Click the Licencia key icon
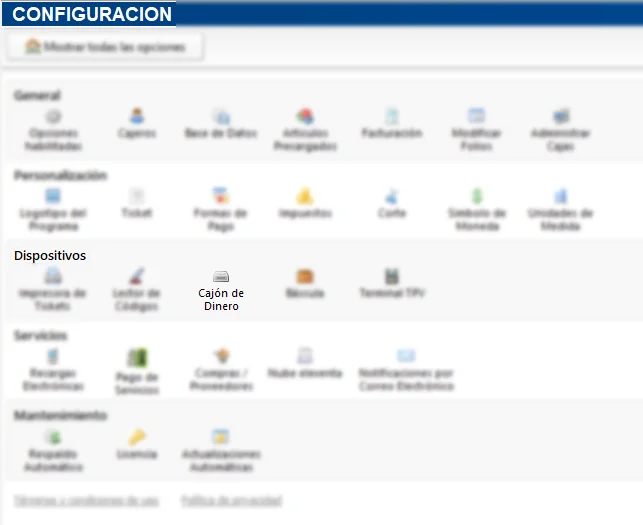 tap(137, 437)
